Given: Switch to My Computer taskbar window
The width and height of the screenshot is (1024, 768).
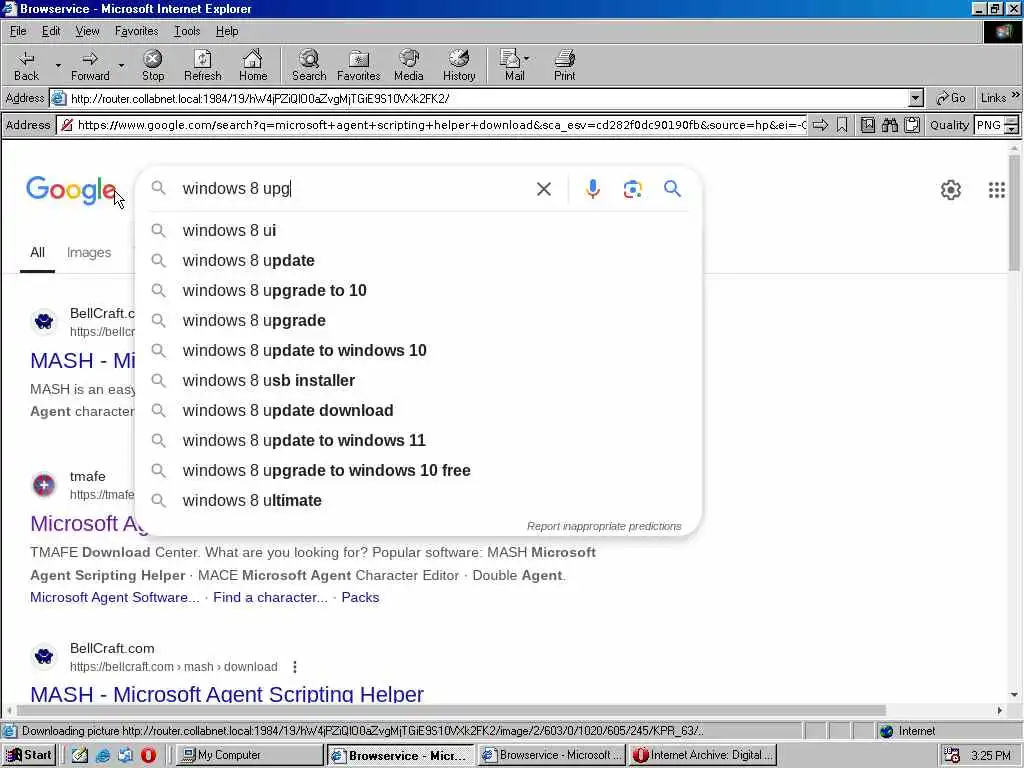Looking at the screenshot, I should click(249, 755).
